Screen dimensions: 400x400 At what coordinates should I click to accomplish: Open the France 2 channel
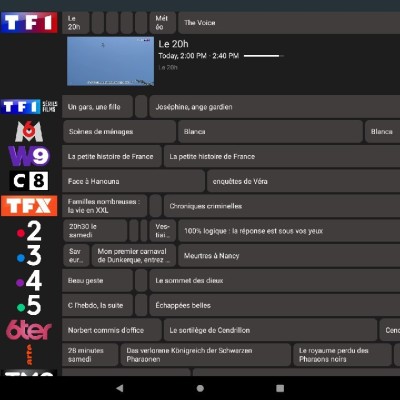pos(29,231)
